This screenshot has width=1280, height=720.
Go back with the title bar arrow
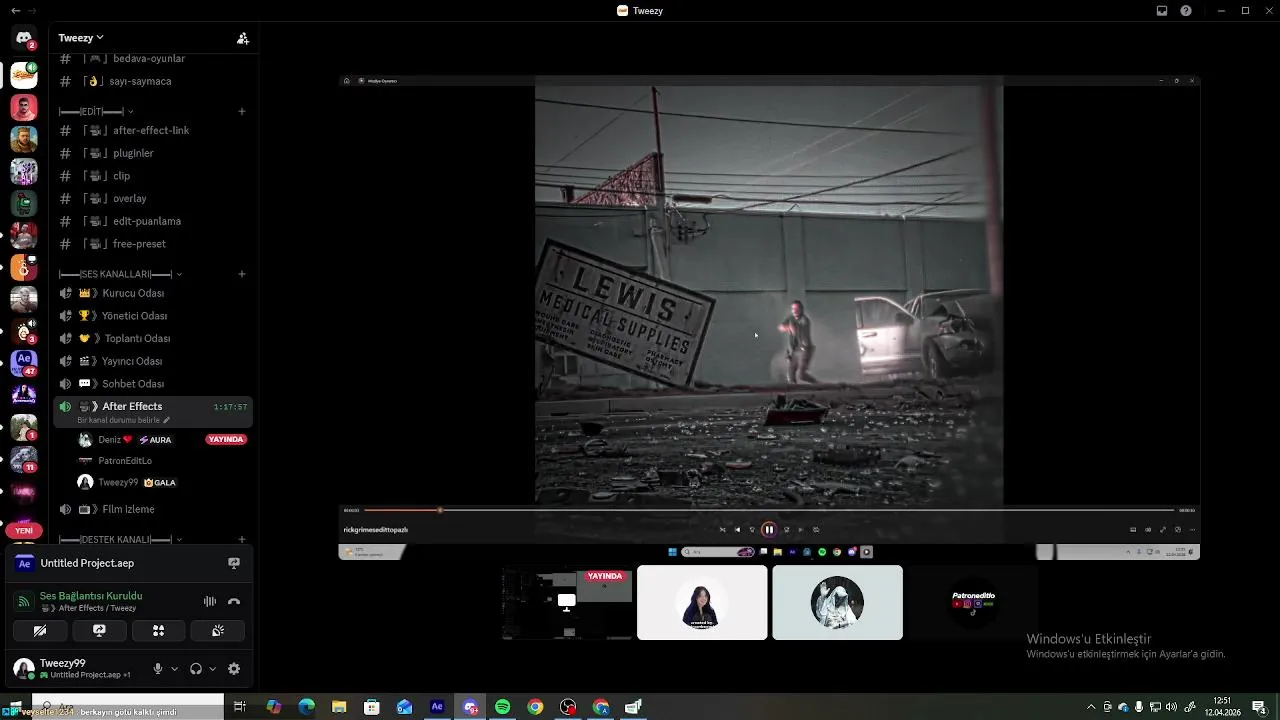pos(15,11)
